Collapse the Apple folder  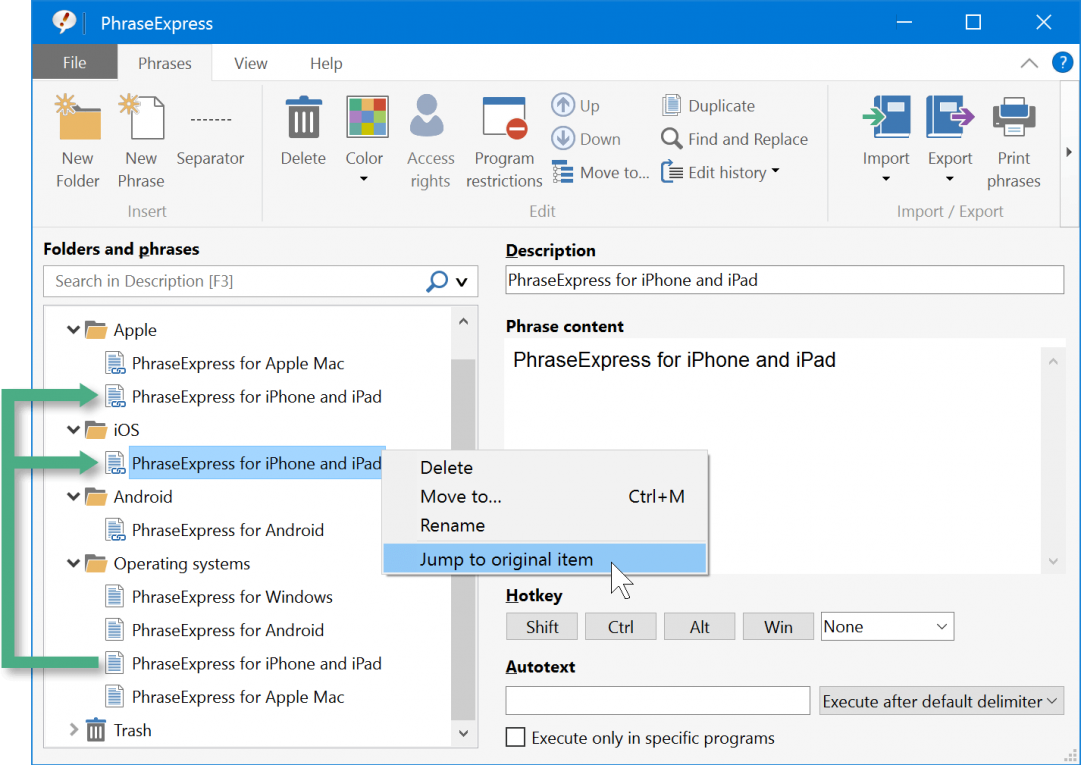coord(73,329)
